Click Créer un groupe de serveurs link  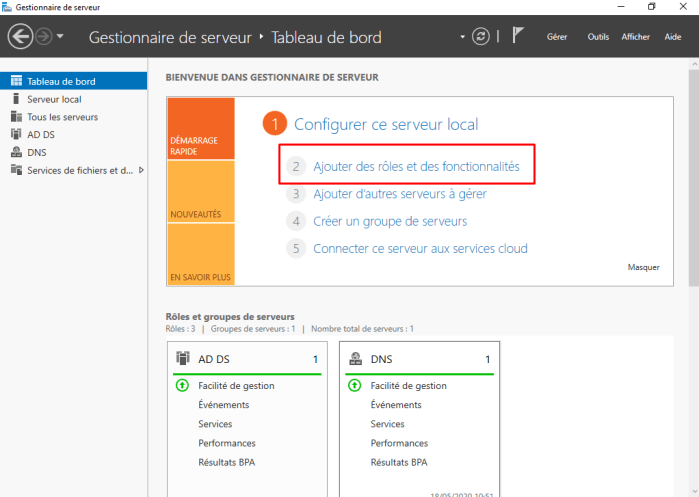[x=390, y=221]
